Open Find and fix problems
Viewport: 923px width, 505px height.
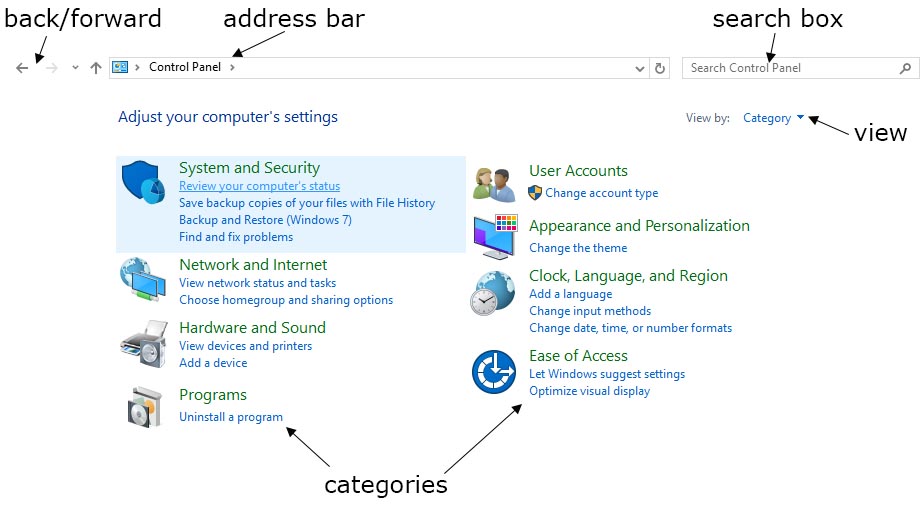(235, 237)
